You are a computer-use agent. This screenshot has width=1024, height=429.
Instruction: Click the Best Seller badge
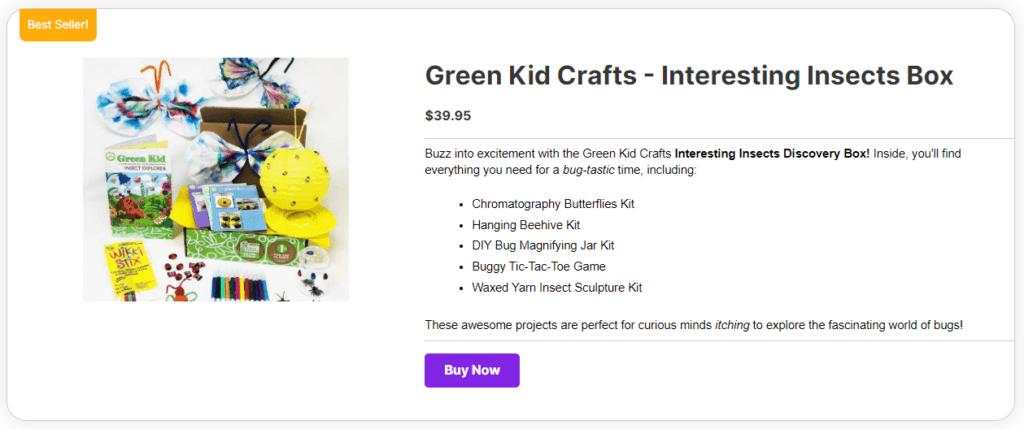(58, 24)
